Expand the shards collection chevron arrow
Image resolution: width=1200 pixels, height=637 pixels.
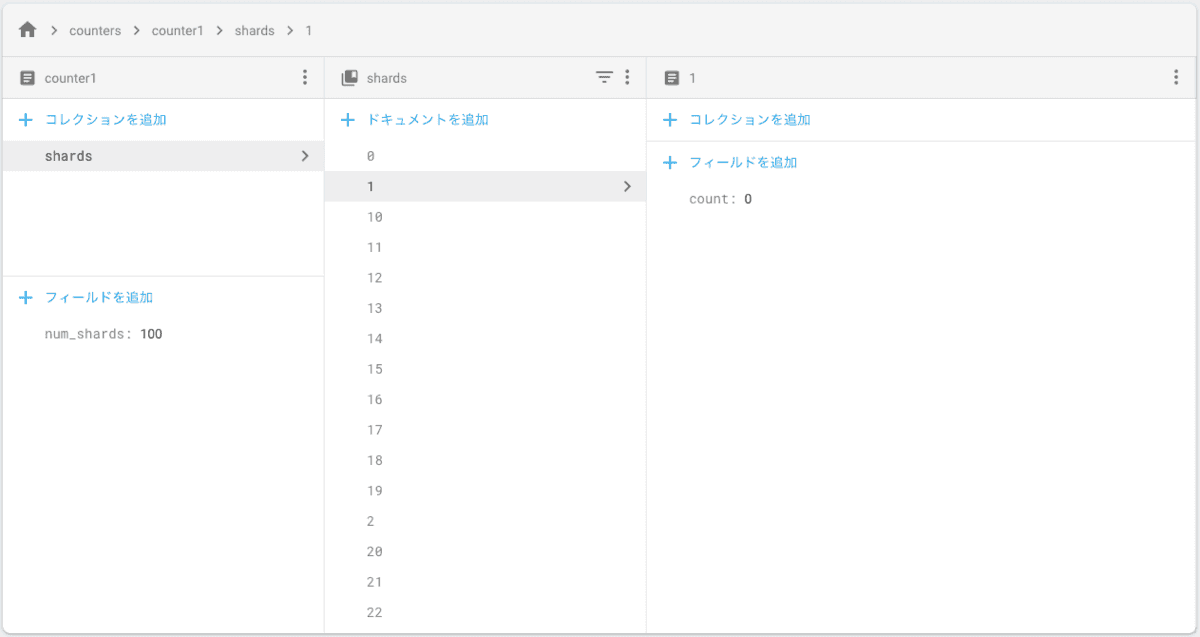point(305,156)
